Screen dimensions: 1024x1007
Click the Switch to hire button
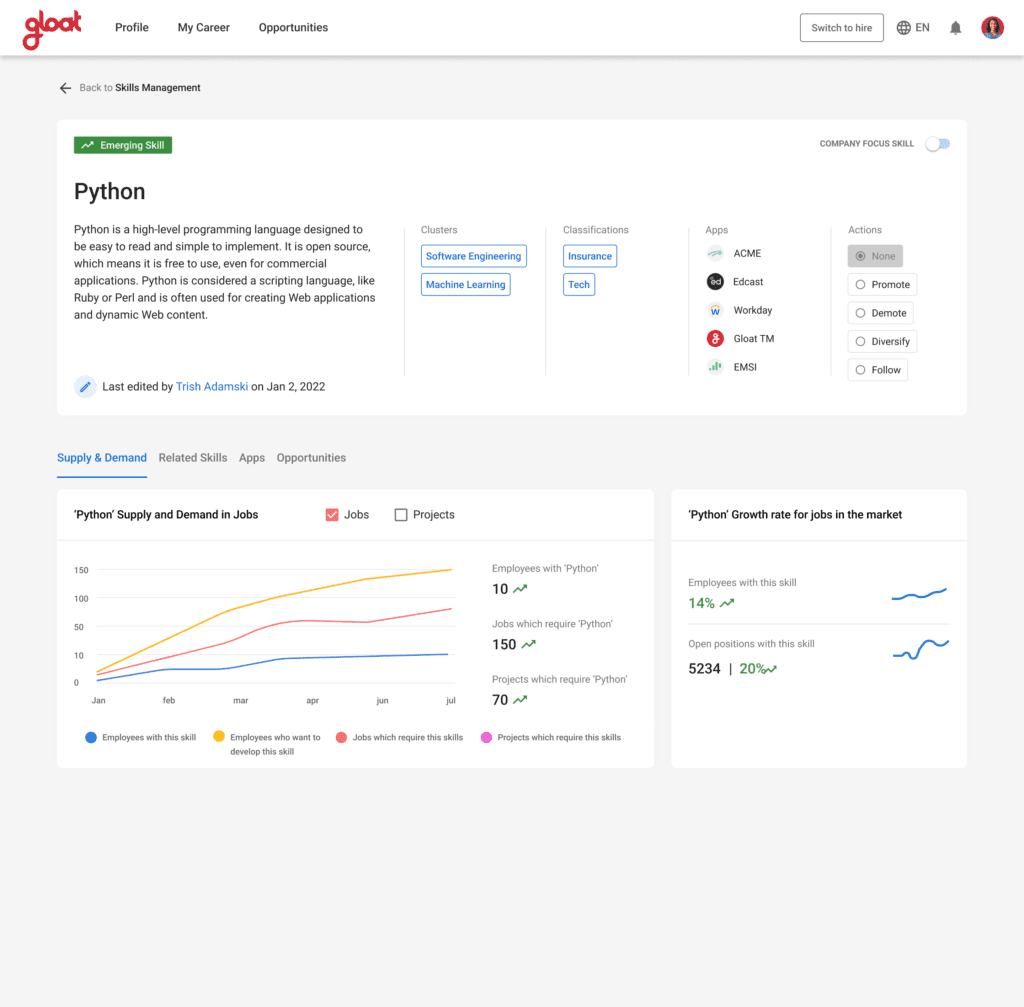pos(842,27)
